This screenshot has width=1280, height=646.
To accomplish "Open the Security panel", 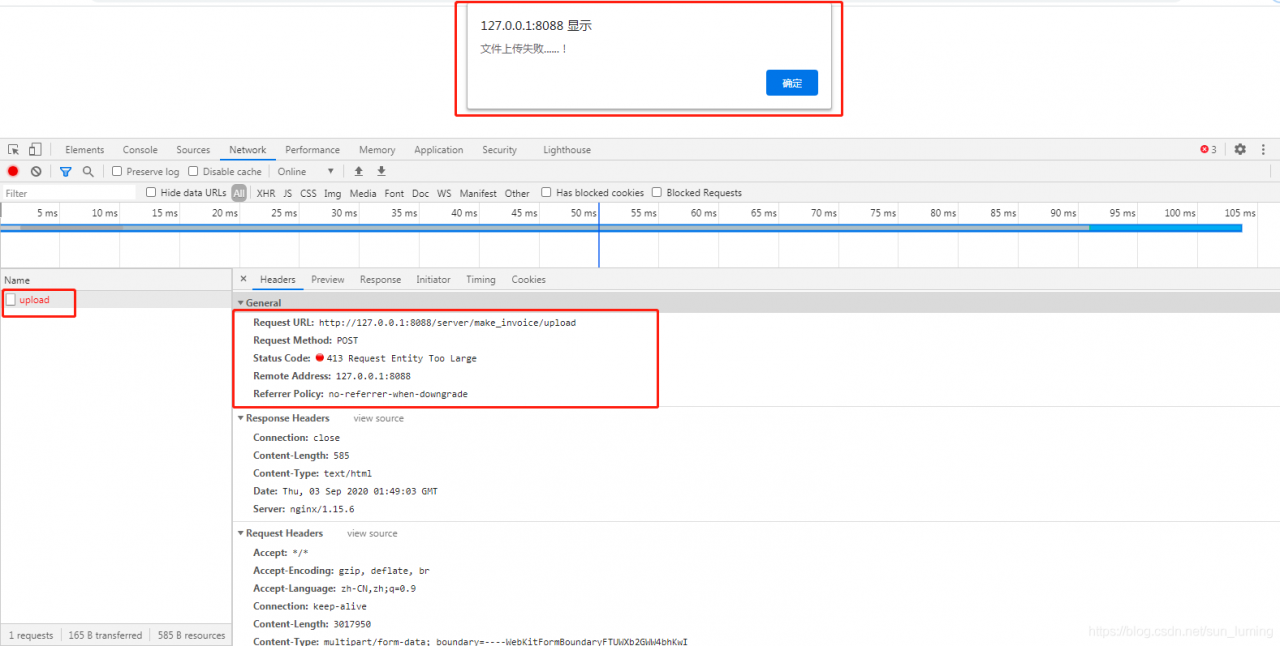I will point(499,150).
